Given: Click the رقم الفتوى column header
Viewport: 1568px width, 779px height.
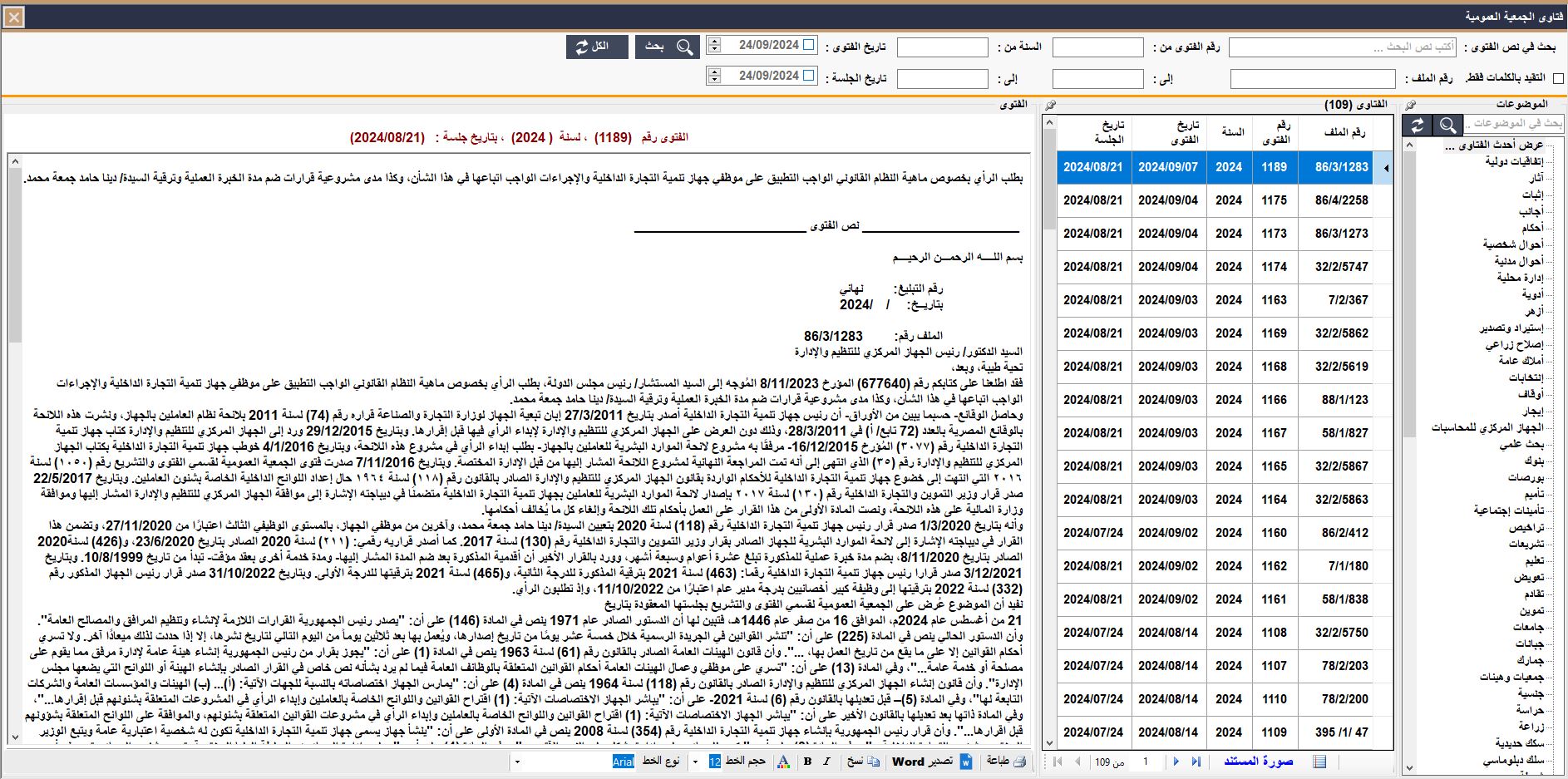Looking at the screenshot, I should click(1275, 132).
